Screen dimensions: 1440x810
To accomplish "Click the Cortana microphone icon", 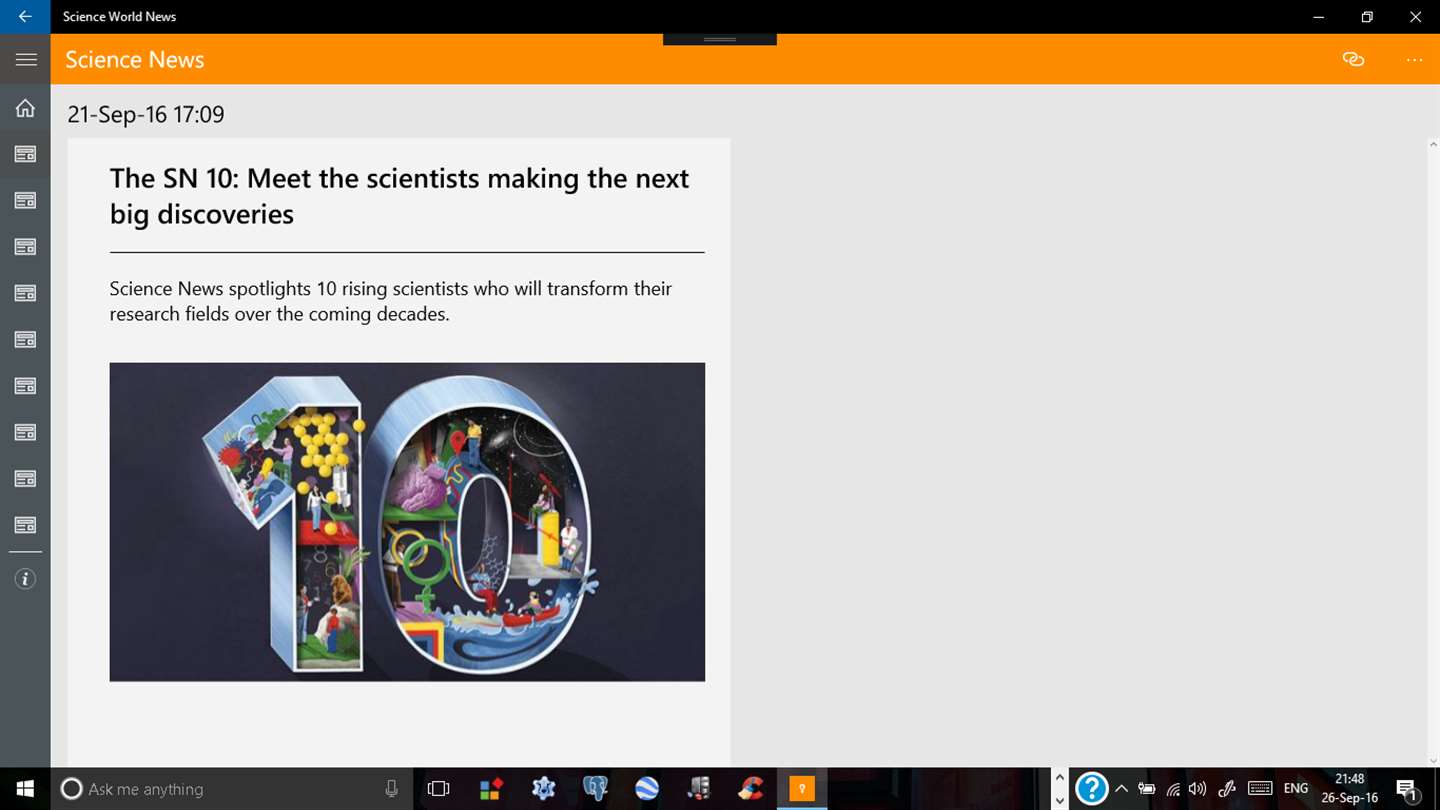I will click(391, 789).
